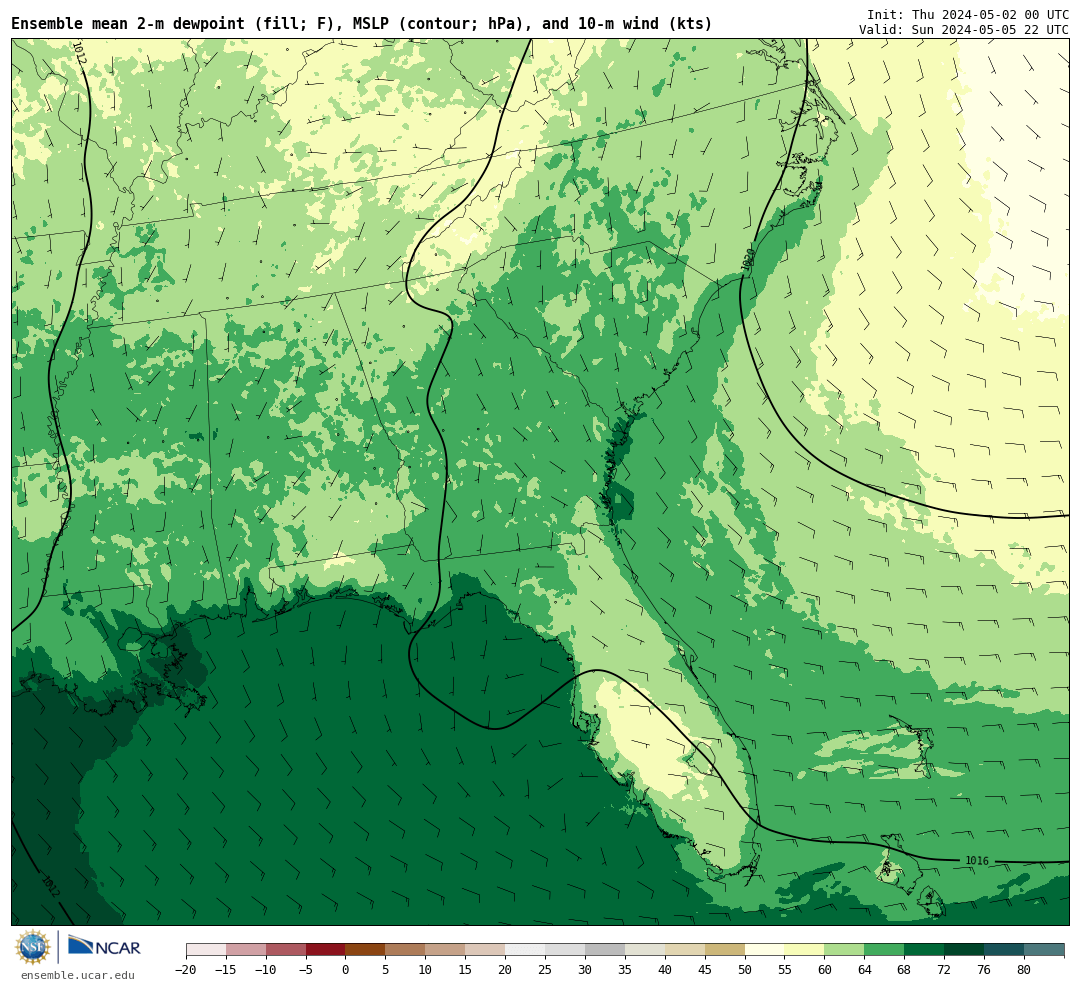Click the 64 tick label on the colorbar
The image size is (1080, 988).
[865, 969]
